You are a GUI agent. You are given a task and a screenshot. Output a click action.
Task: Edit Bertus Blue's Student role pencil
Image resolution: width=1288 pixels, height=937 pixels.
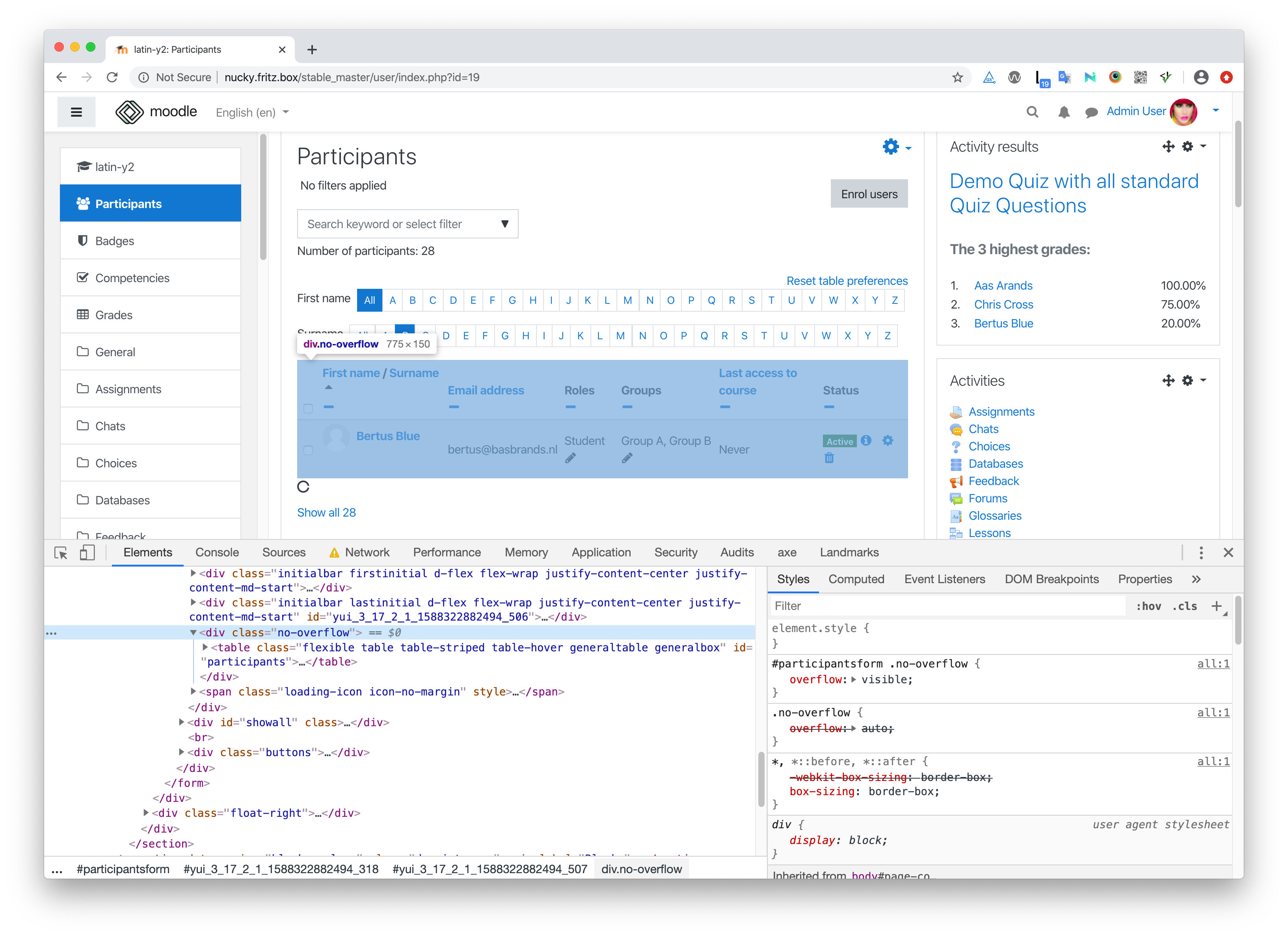570,458
